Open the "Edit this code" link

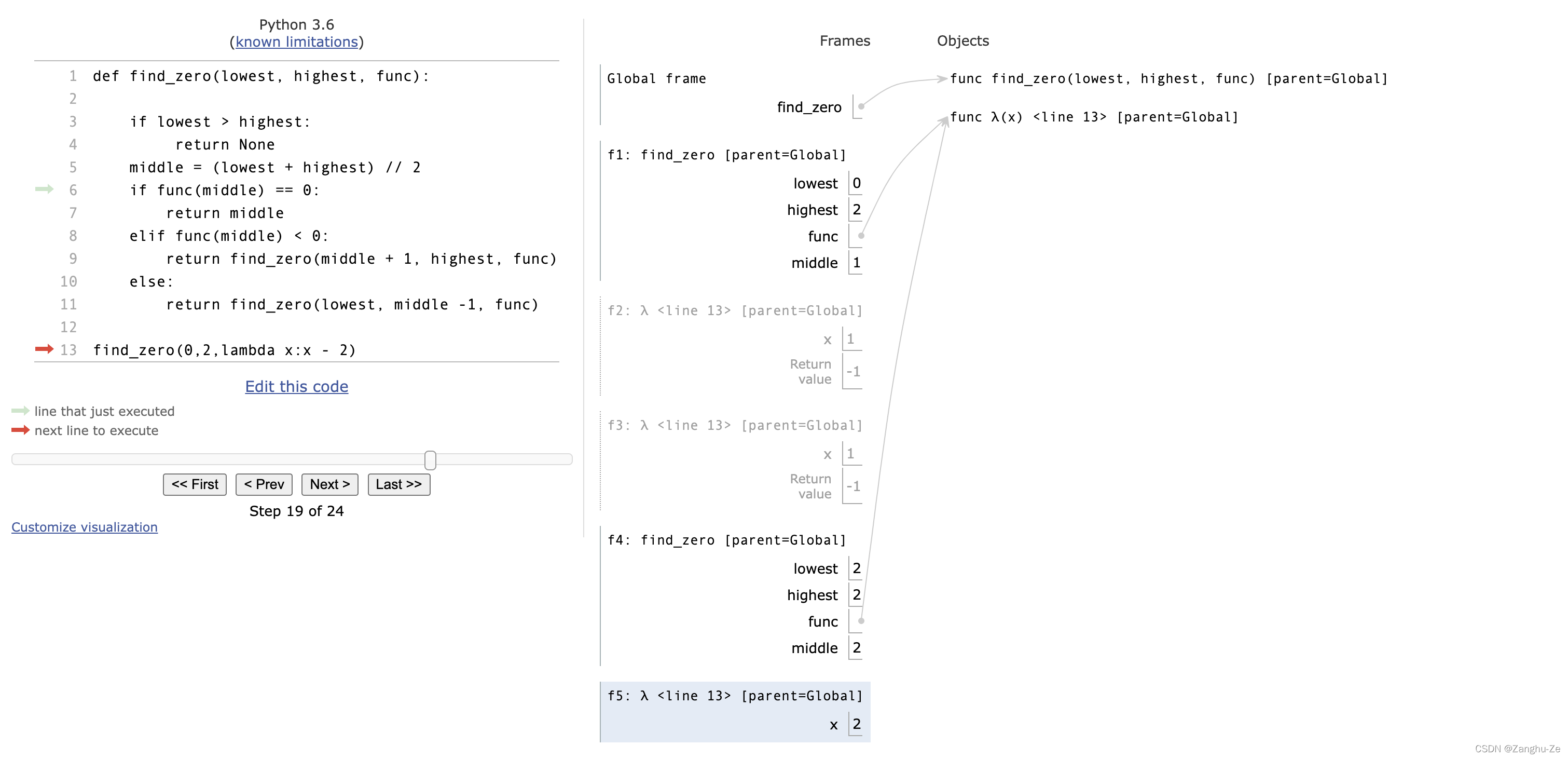pyautogui.click(x=296, y=386)
